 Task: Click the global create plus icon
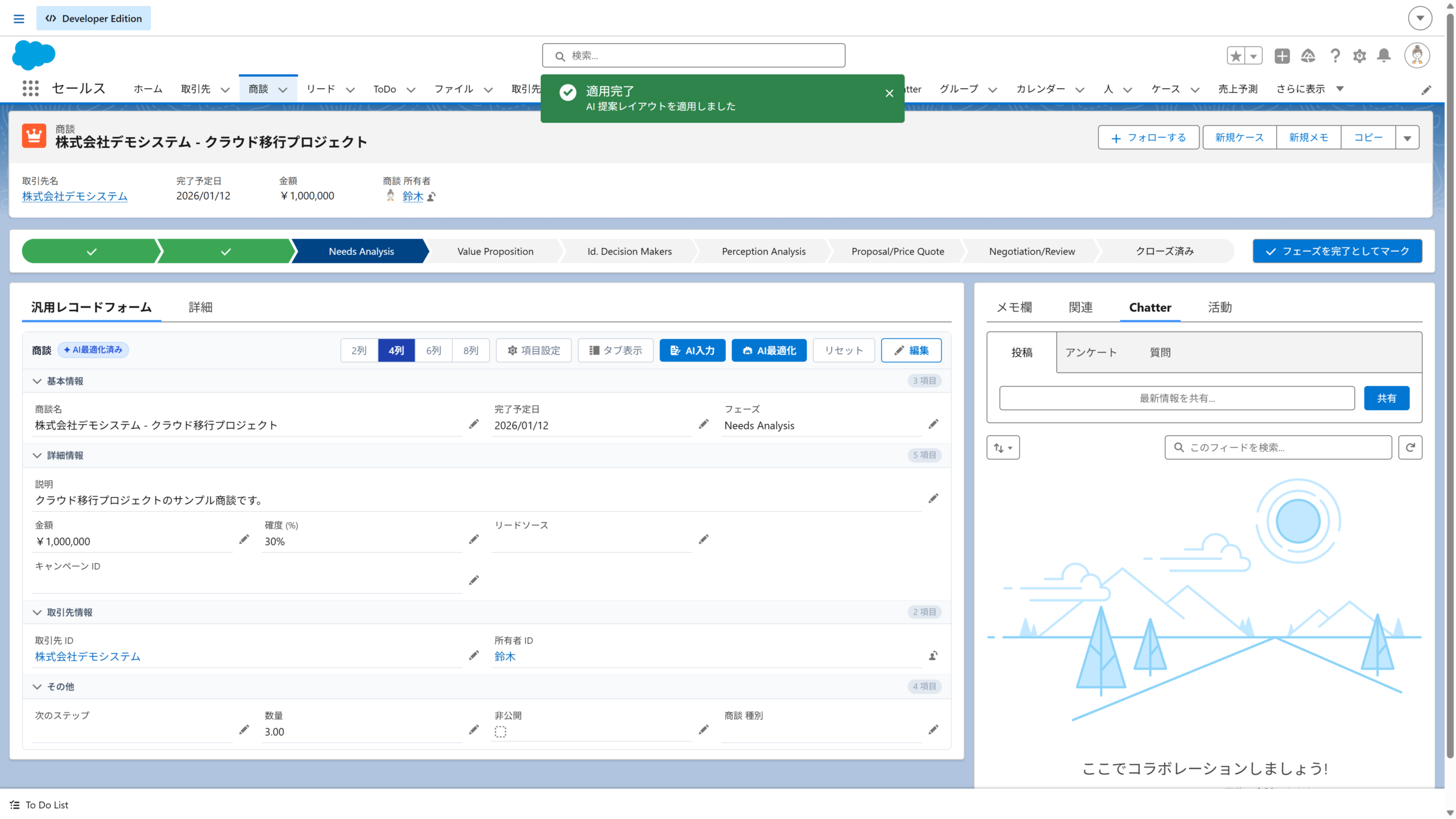[1282, 56]
